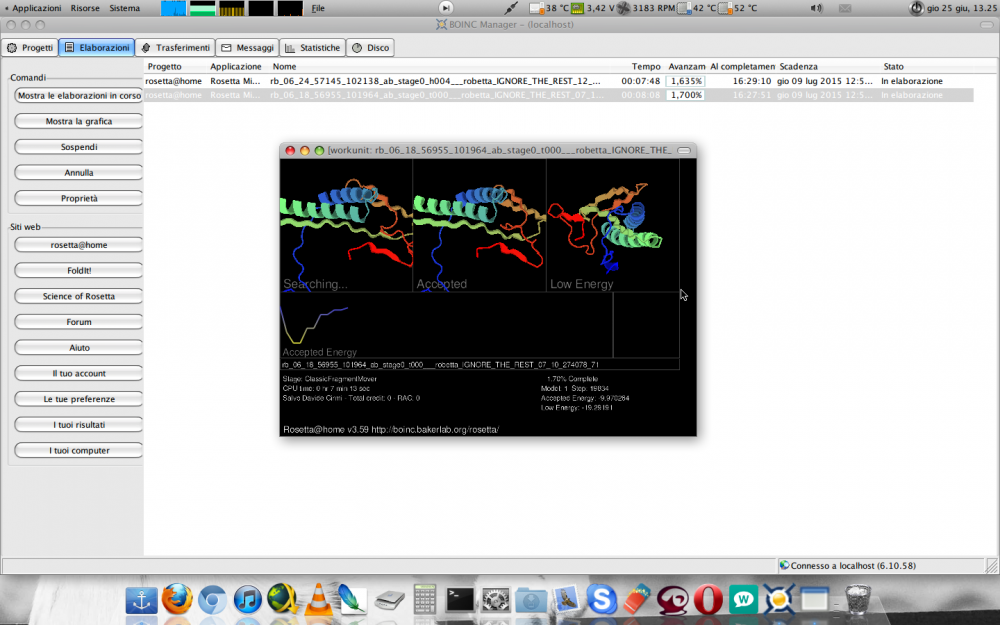Open the Applicazioni menu in the top panel

[35, 8]
